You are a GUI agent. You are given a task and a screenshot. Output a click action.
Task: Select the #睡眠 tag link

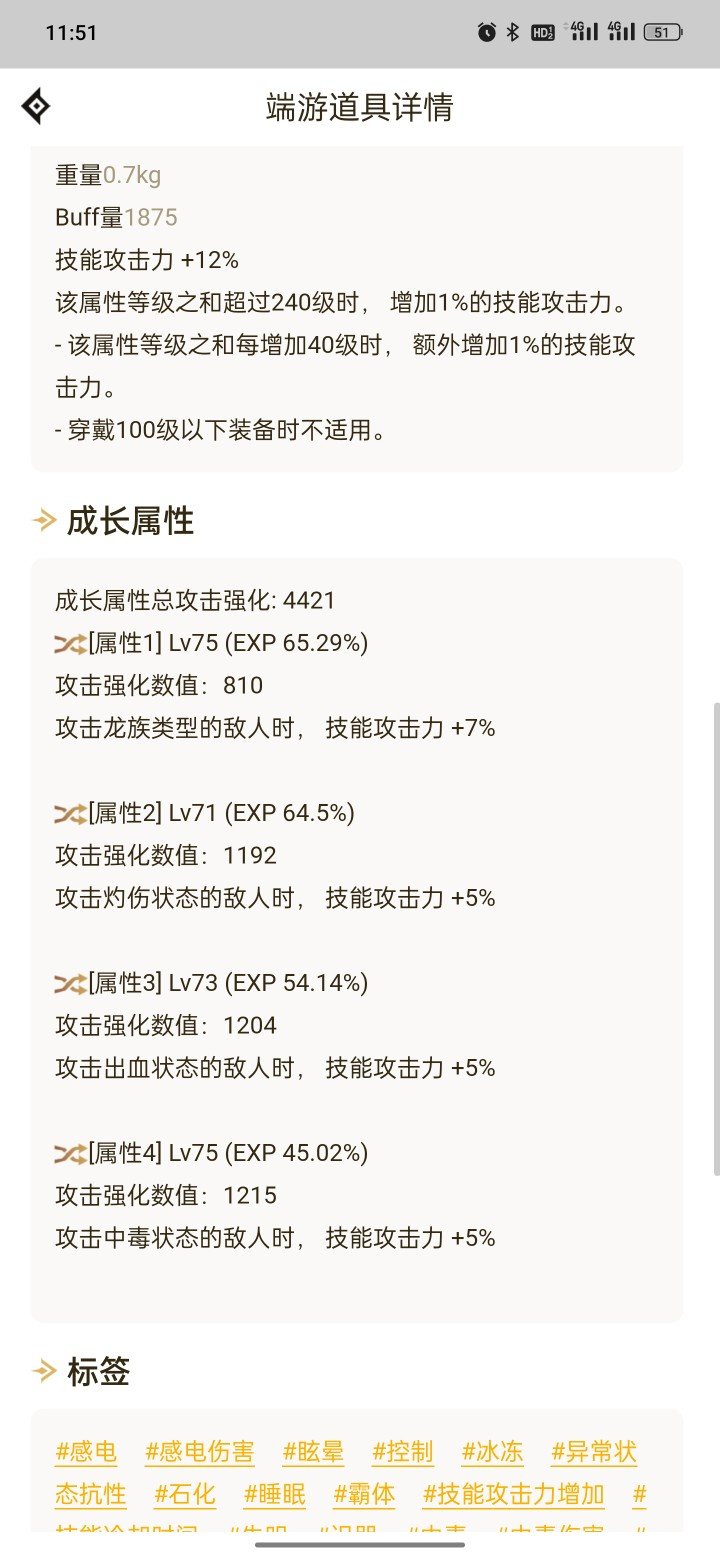point(275,1495)
